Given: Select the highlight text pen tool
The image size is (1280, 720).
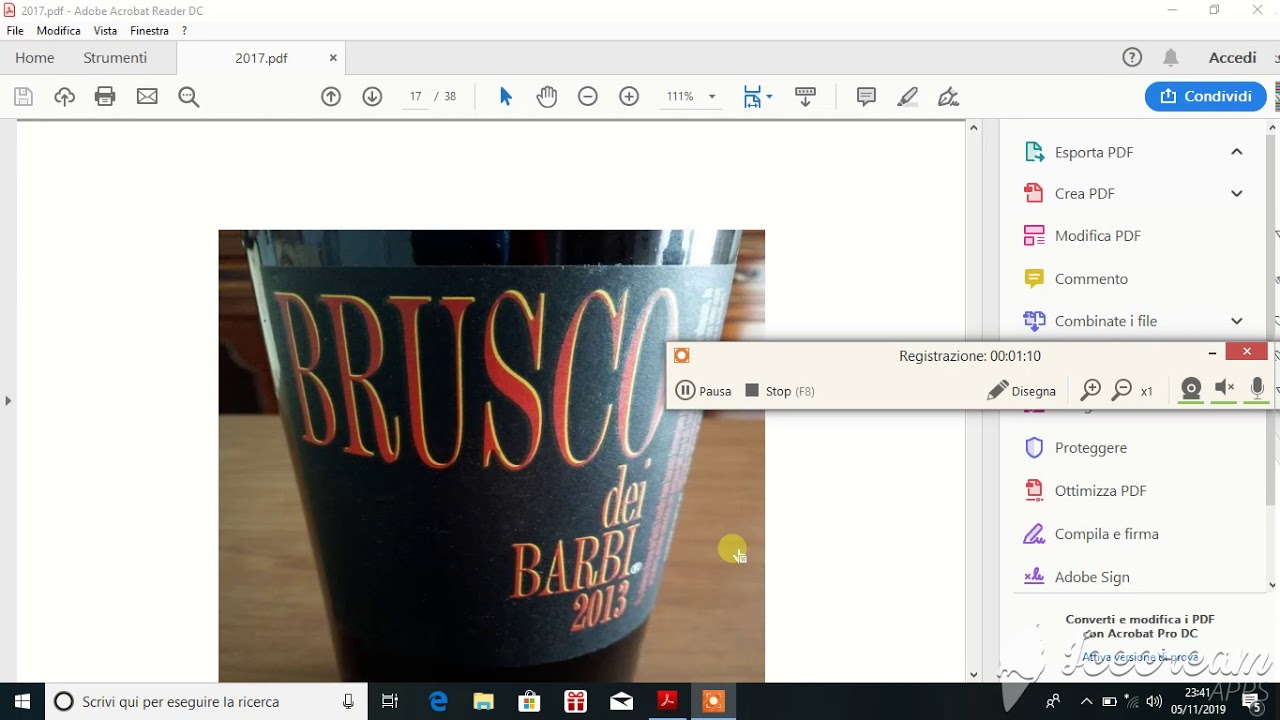Looking at the screenshot, I should 907,97.
